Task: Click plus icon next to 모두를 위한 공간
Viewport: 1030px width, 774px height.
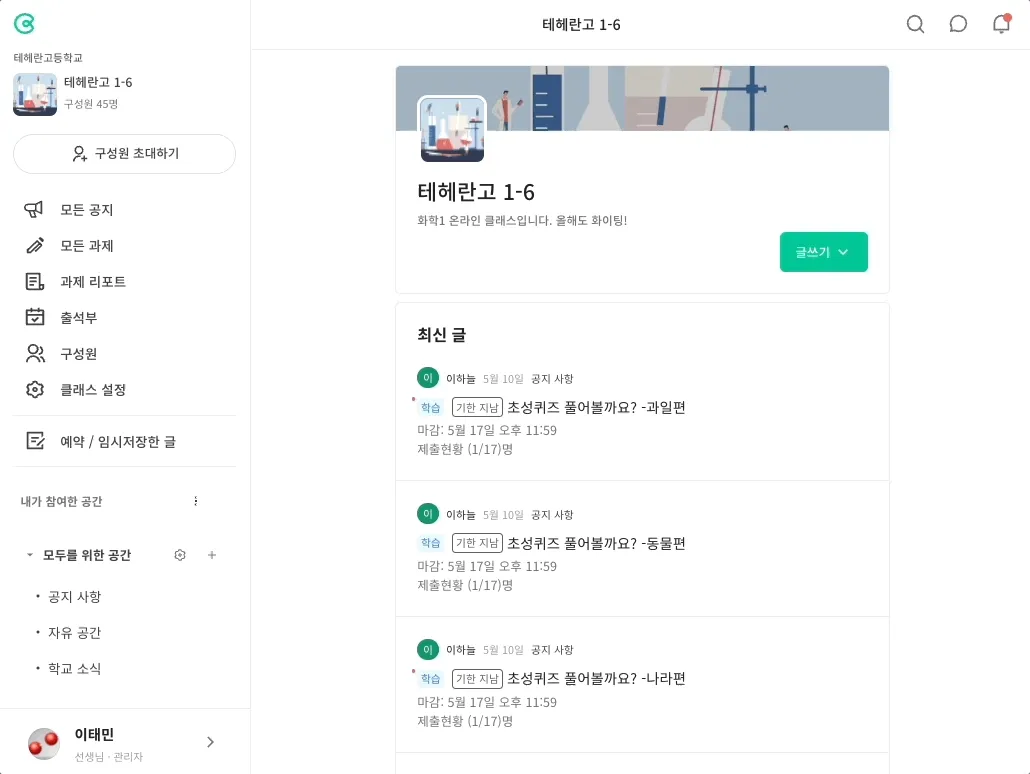Action: click(212, 555)
